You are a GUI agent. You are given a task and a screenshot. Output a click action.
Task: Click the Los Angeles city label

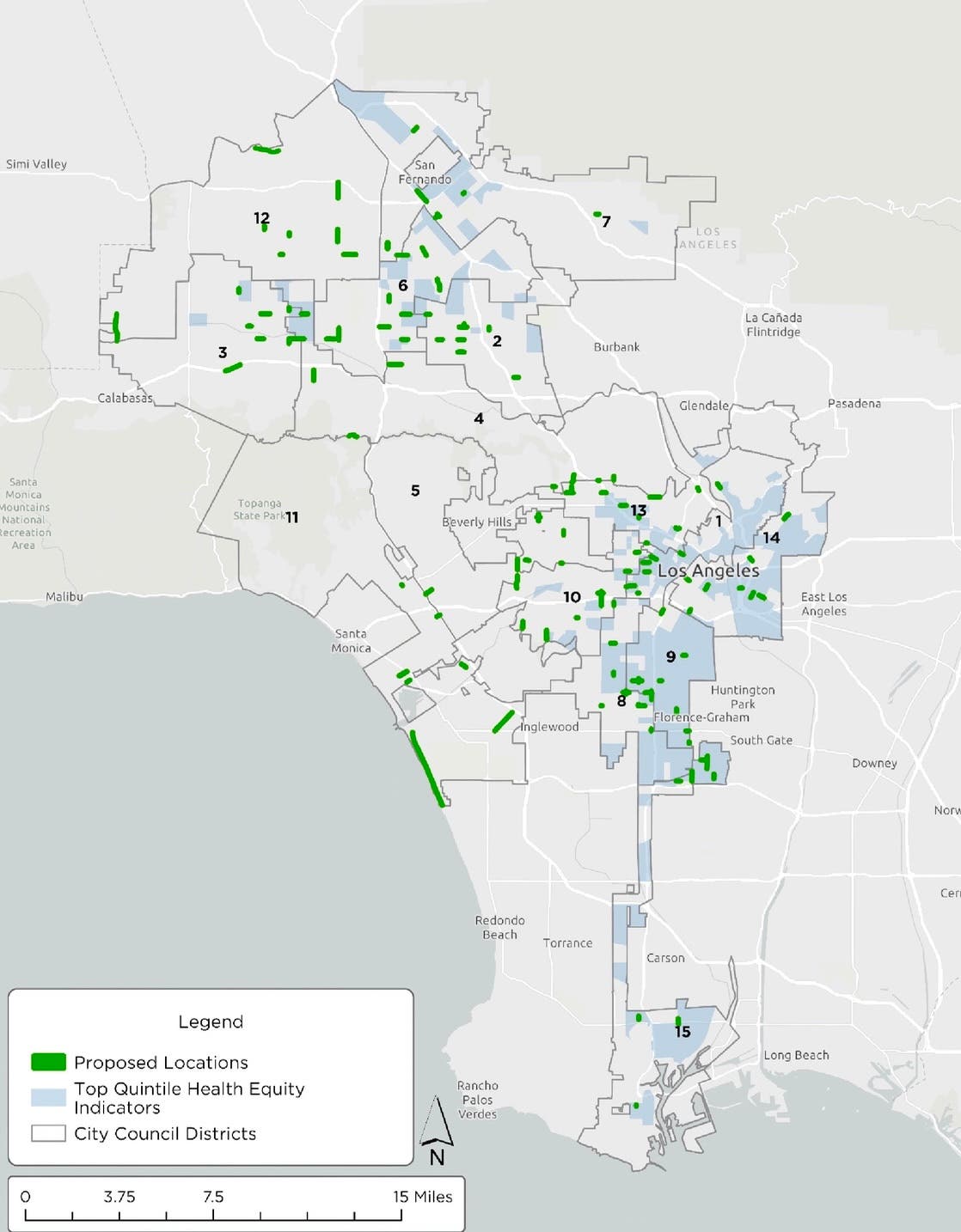(708, 570)
